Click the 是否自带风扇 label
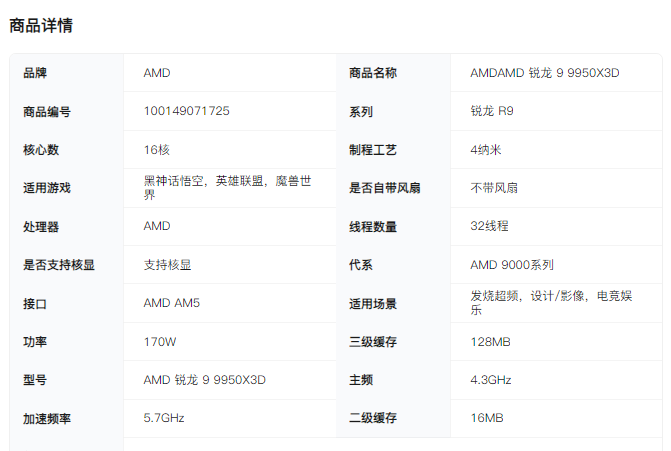Screen dimensions: 671x451 pos(385,188)
